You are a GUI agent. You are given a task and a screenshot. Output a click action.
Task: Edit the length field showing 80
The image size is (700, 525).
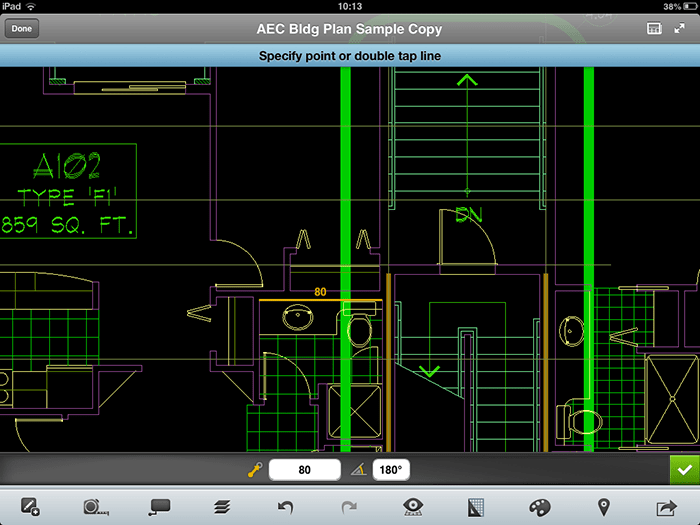304,470
